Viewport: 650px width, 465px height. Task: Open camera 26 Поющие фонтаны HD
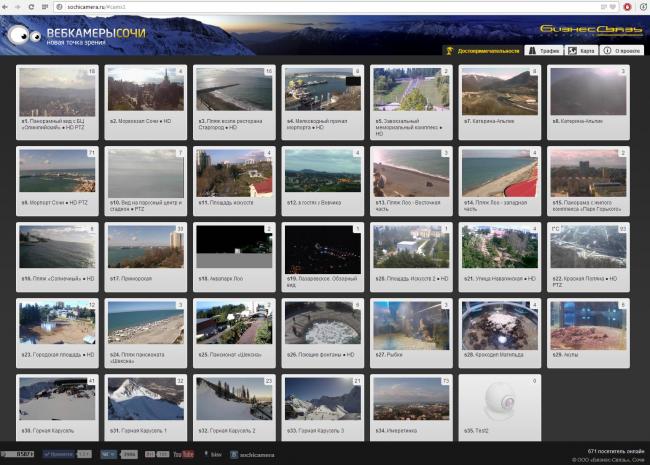point(323,333)
